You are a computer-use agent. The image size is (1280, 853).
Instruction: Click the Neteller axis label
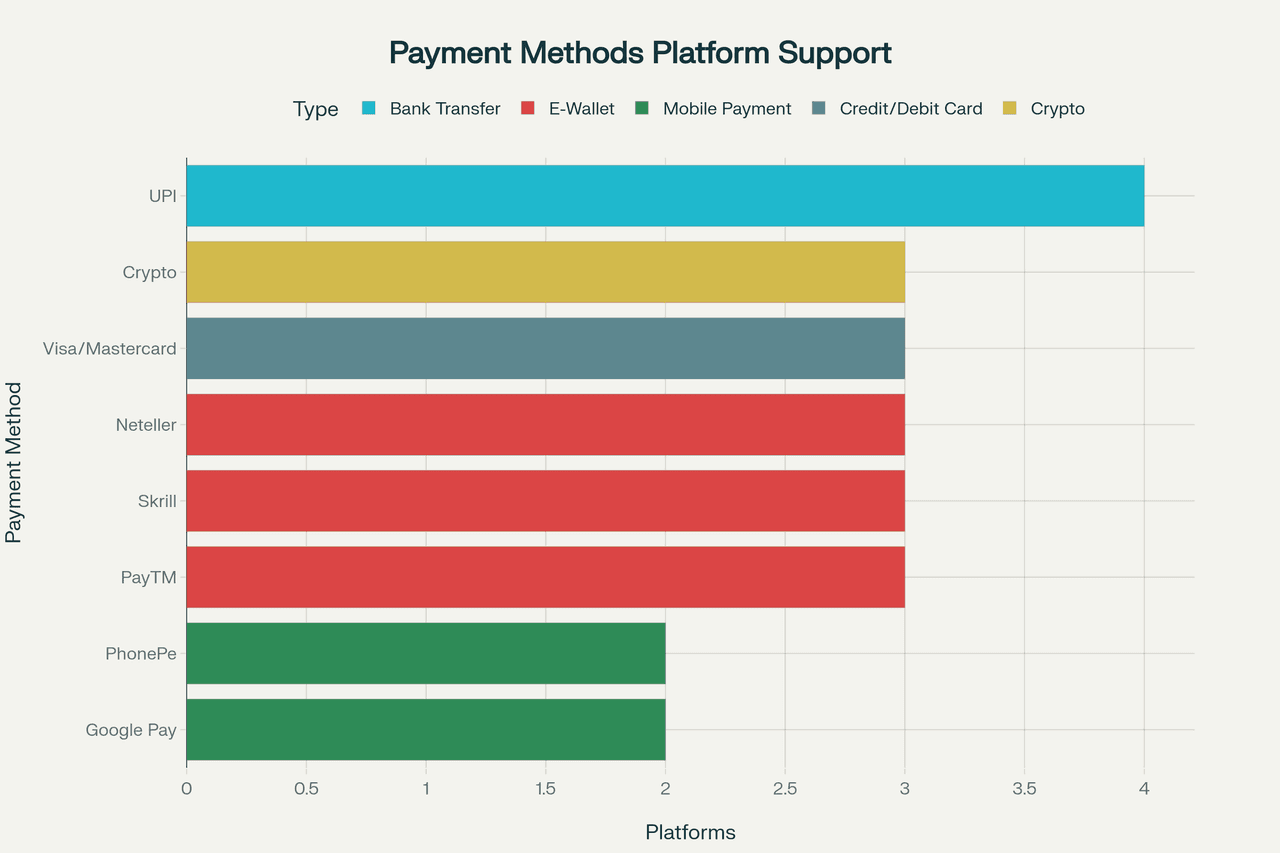pyautogui.click(x=146, y=425)
